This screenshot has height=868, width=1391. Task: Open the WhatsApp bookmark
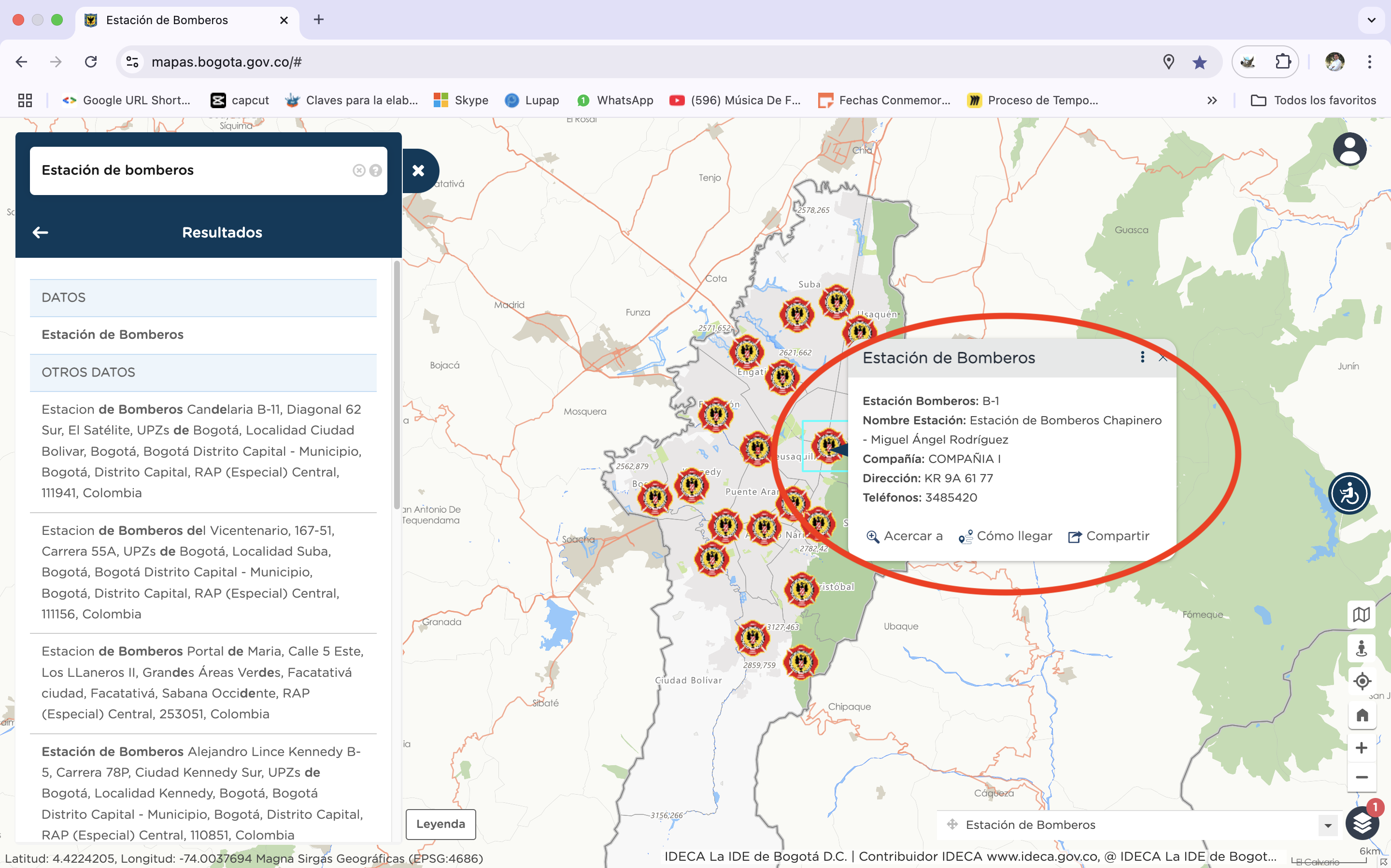(615, 100)
